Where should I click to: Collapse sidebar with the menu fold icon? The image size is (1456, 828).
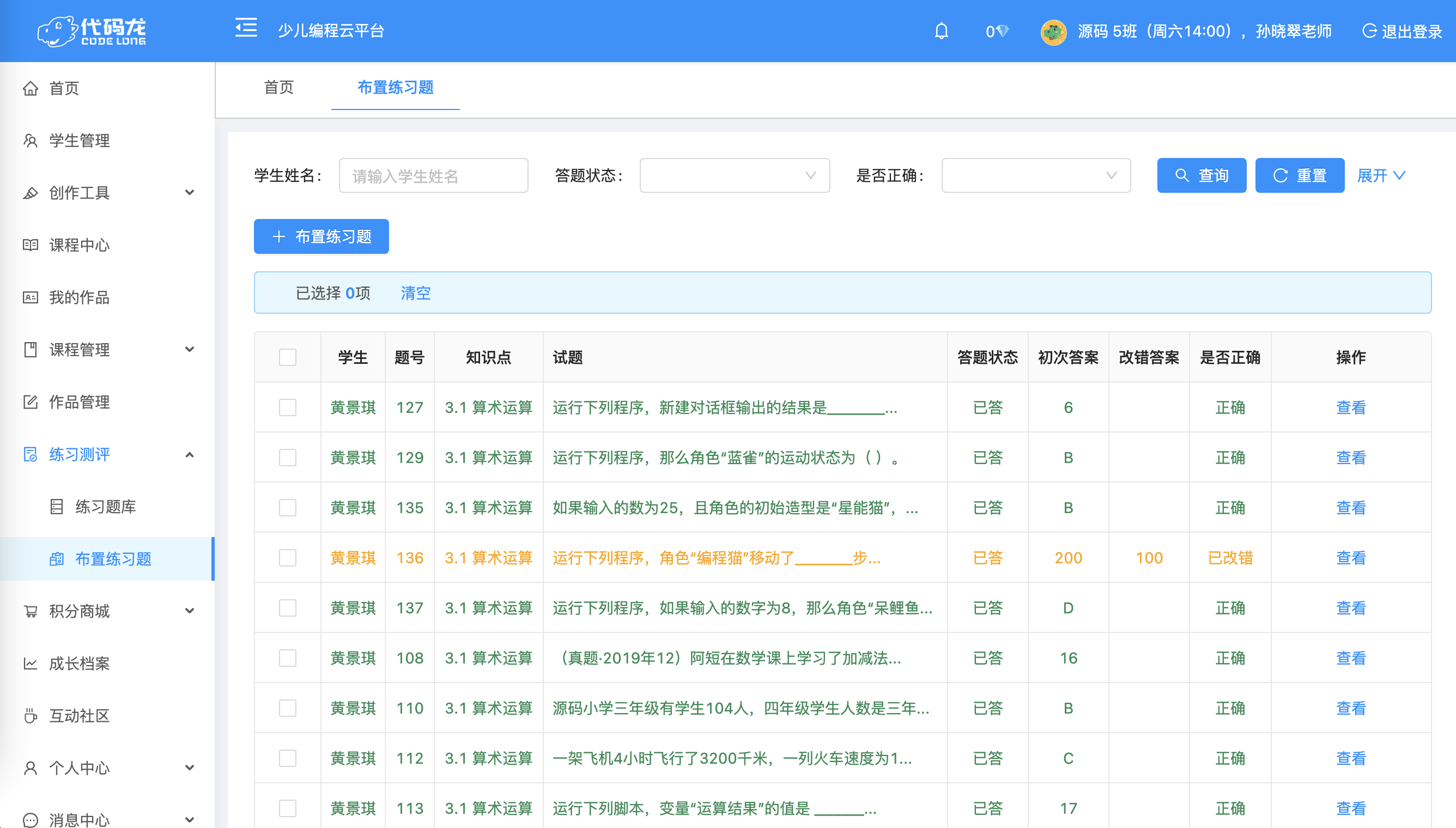(x=246, y=28)
